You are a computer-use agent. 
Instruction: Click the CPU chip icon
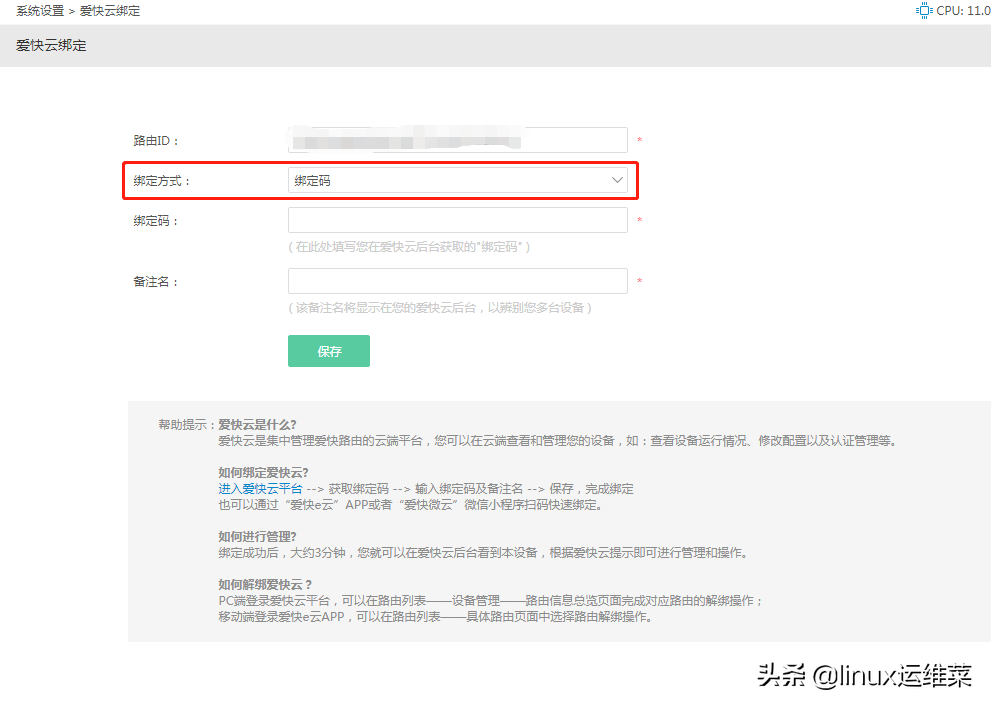(924, 11)
